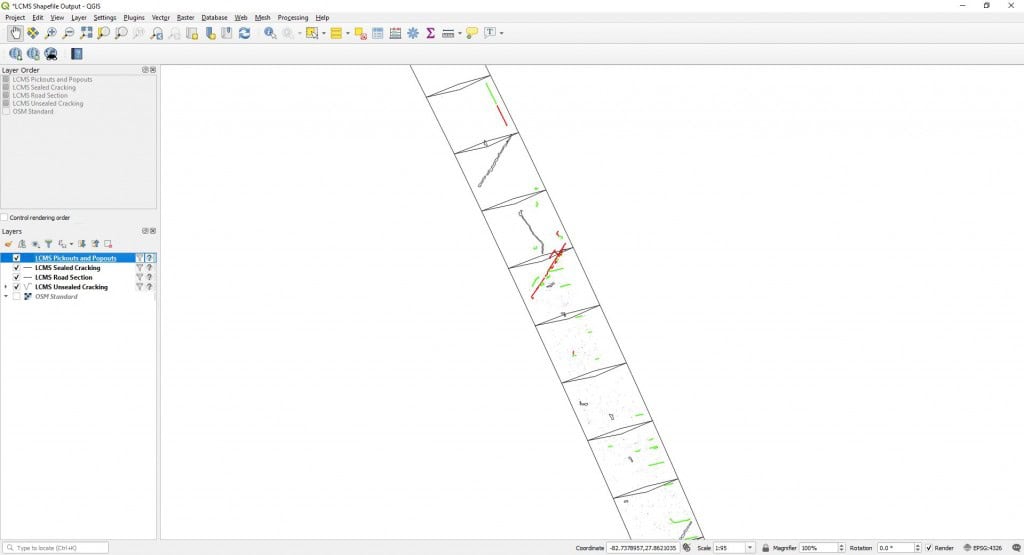Click the Magnifier spin box
The height and width of the screenshot is (555, 1024).
822,548
